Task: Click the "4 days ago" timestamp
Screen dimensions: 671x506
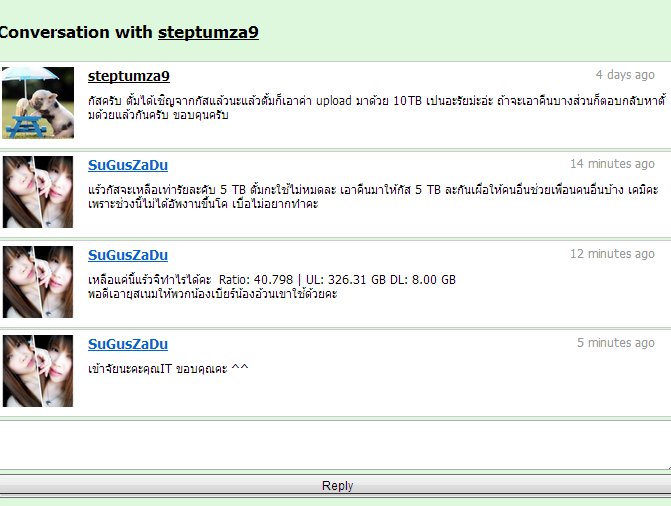Action: 625,75
